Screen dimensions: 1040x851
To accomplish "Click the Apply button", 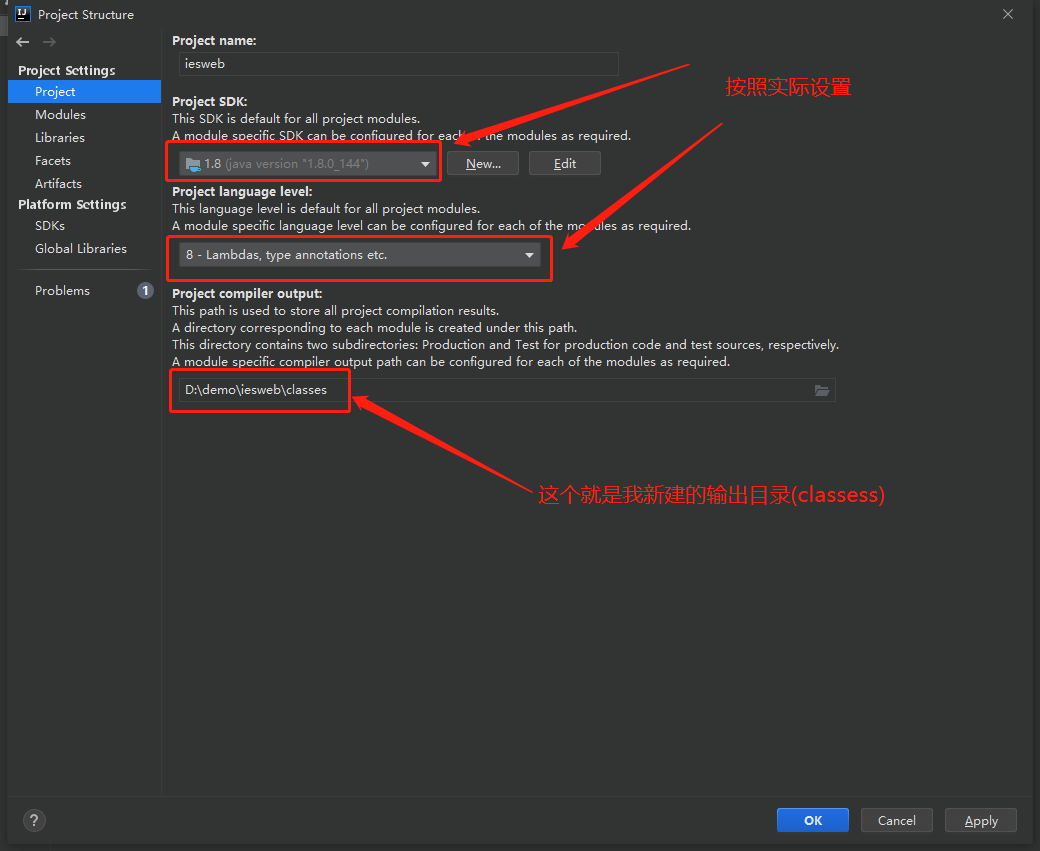I will tap(981, 820).
